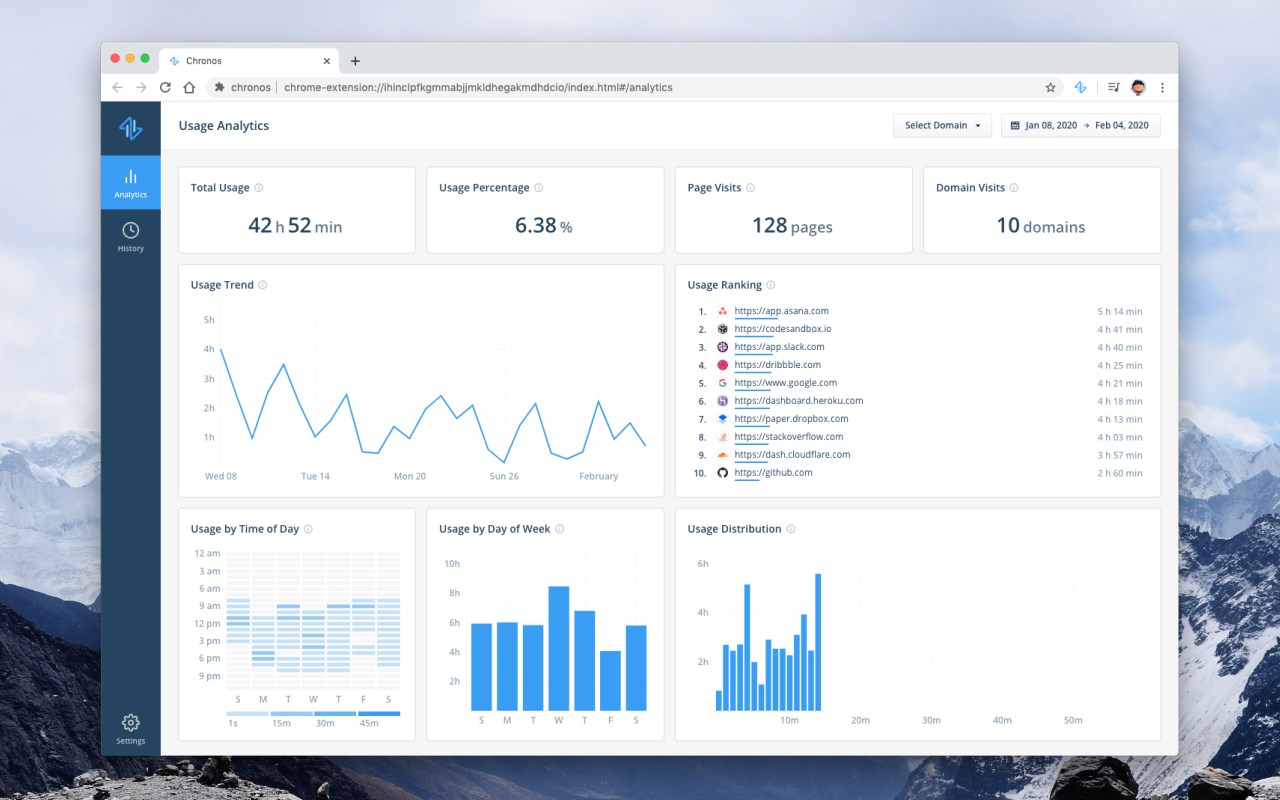Open the media controls icon in the browser toolbar
The width and height of the screenshot is (1280, 800).
[x=1114, y=87]
